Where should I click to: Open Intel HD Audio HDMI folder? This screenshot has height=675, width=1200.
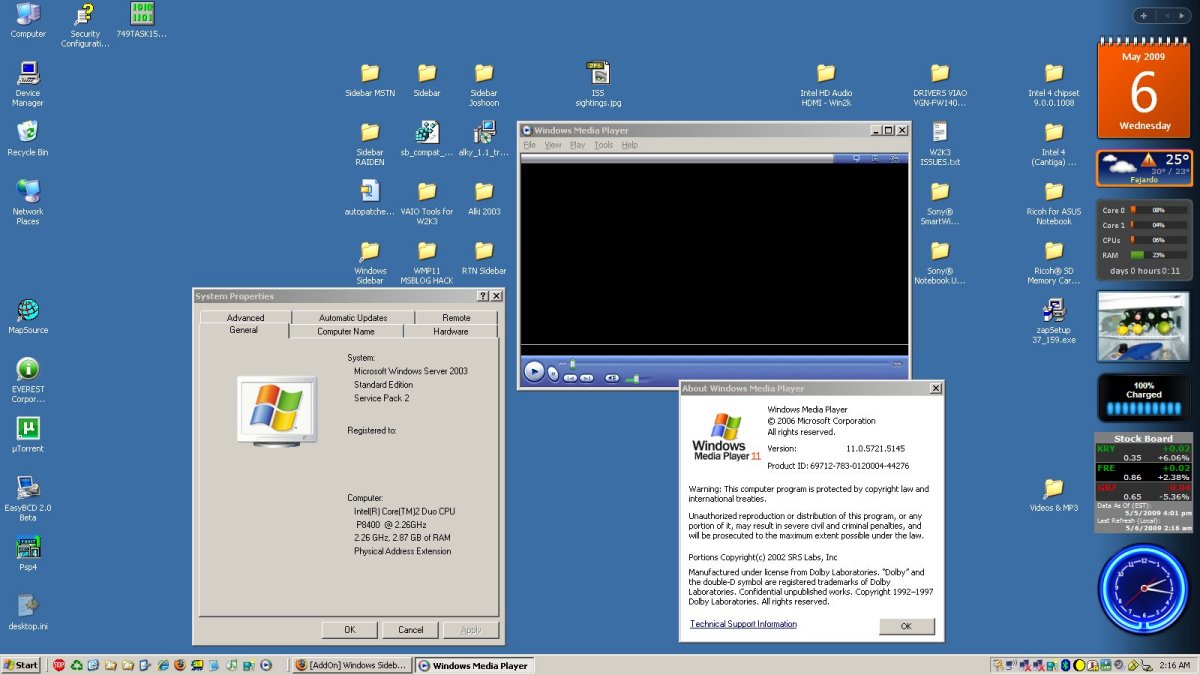point(826,85)
